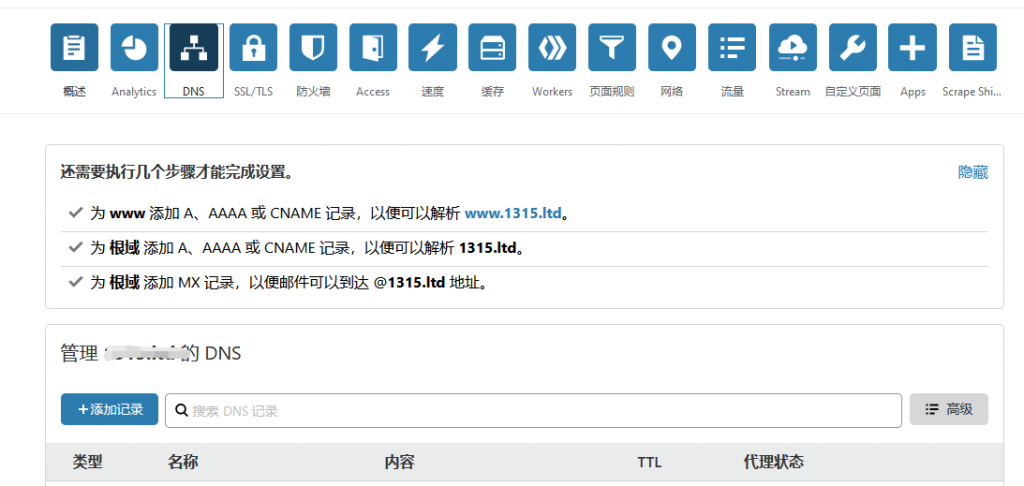Open the 页面规则 funnel icon
1024x486 pixels.
pos(612,47)
